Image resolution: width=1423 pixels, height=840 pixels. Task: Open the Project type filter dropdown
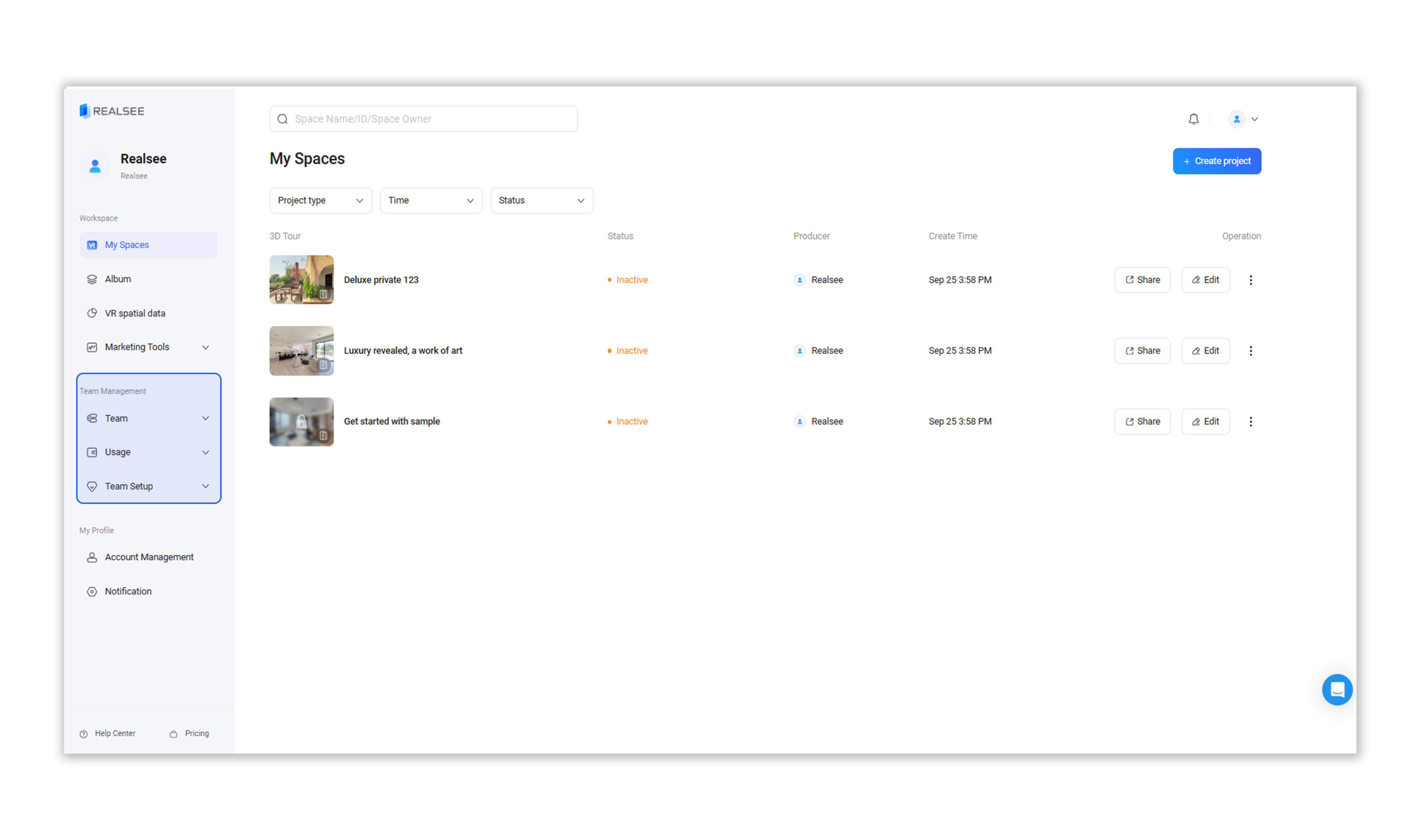[x=321, y=200]
